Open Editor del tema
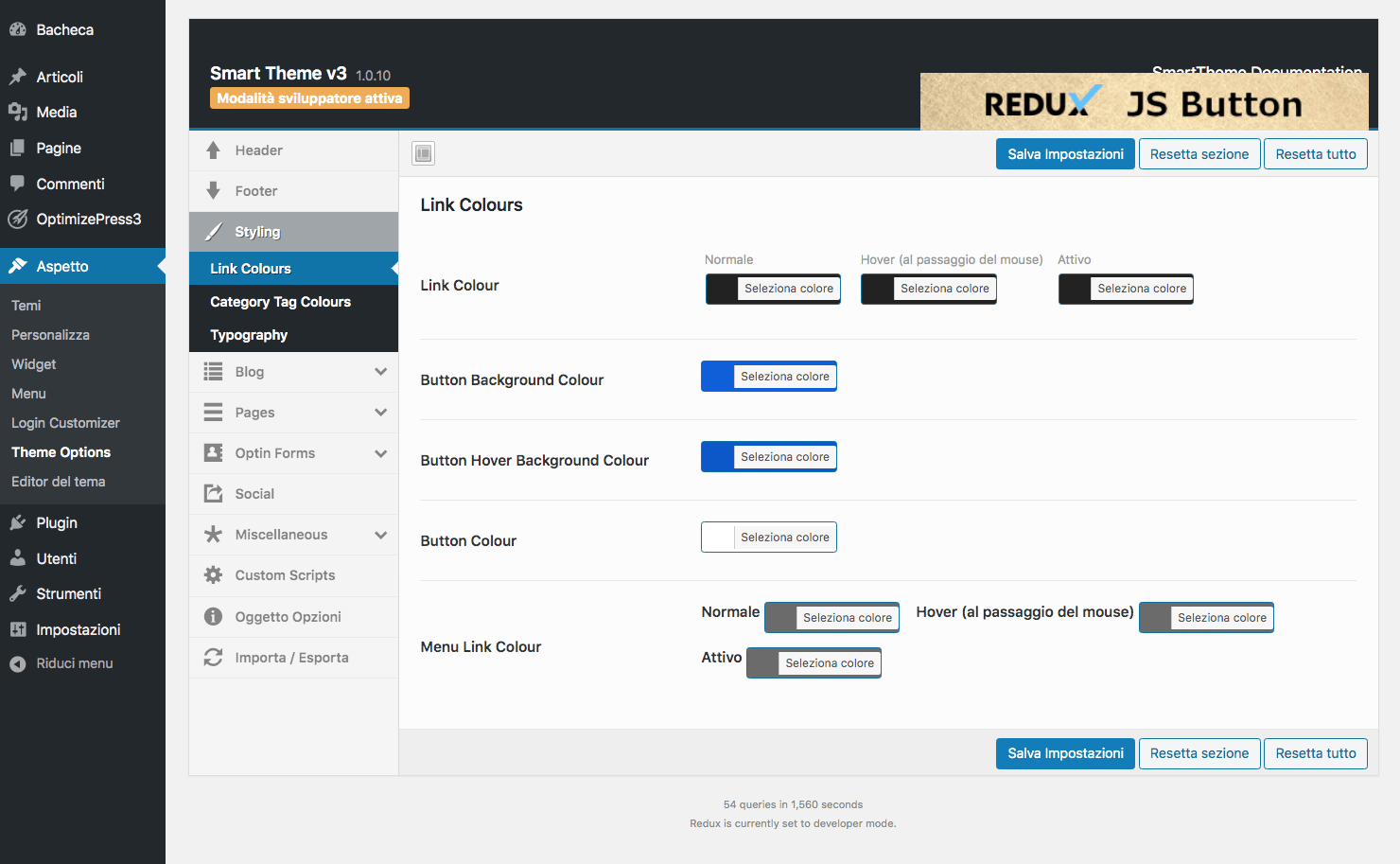1400x864 pixels. click(58, 482)
